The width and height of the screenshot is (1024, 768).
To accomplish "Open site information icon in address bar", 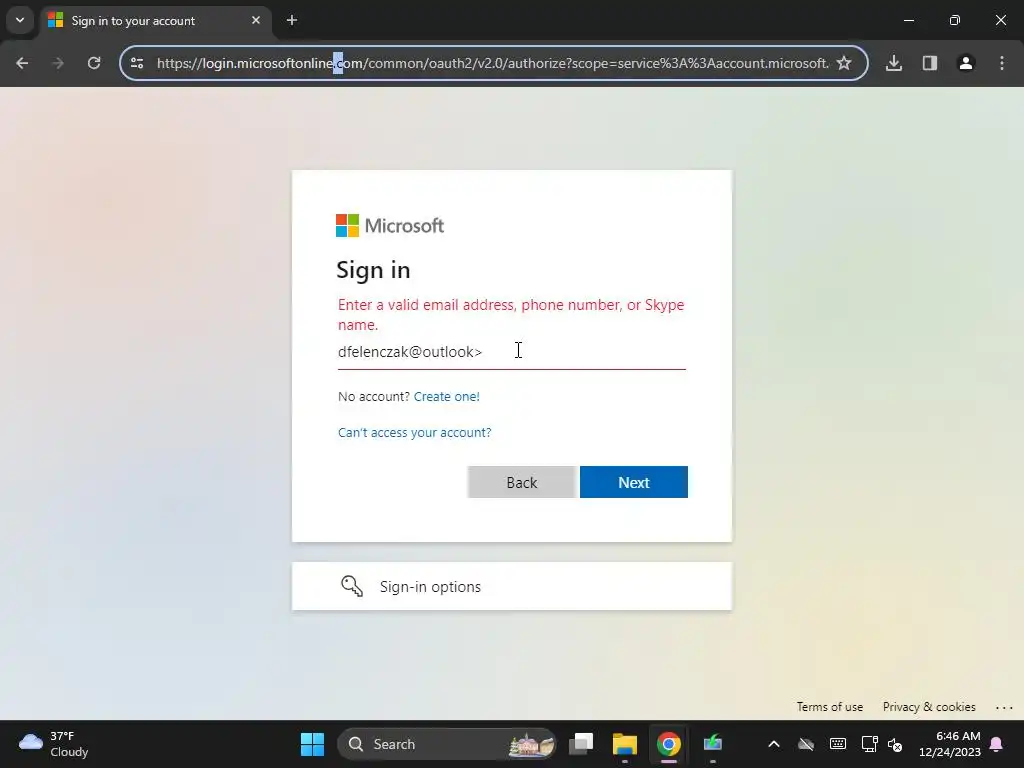I will [x=137, y=63].
